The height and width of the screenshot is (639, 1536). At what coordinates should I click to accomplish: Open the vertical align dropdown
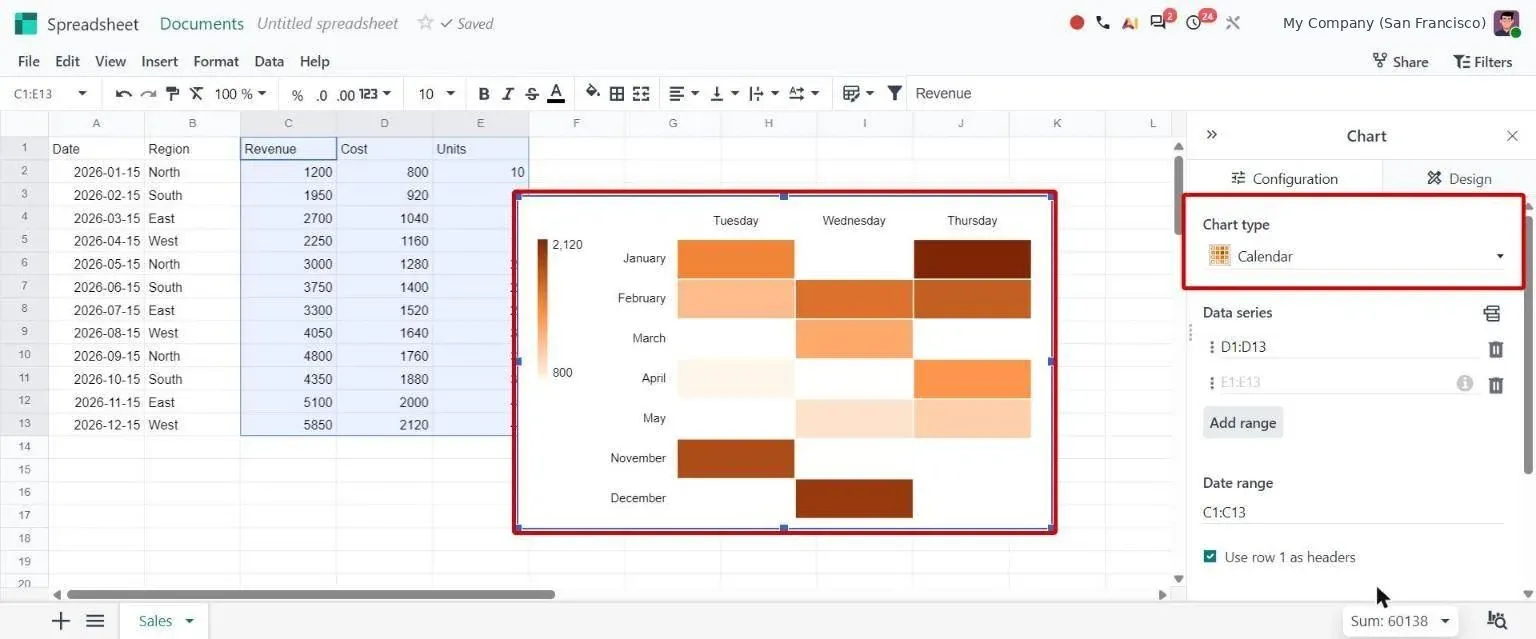(725, 94)
